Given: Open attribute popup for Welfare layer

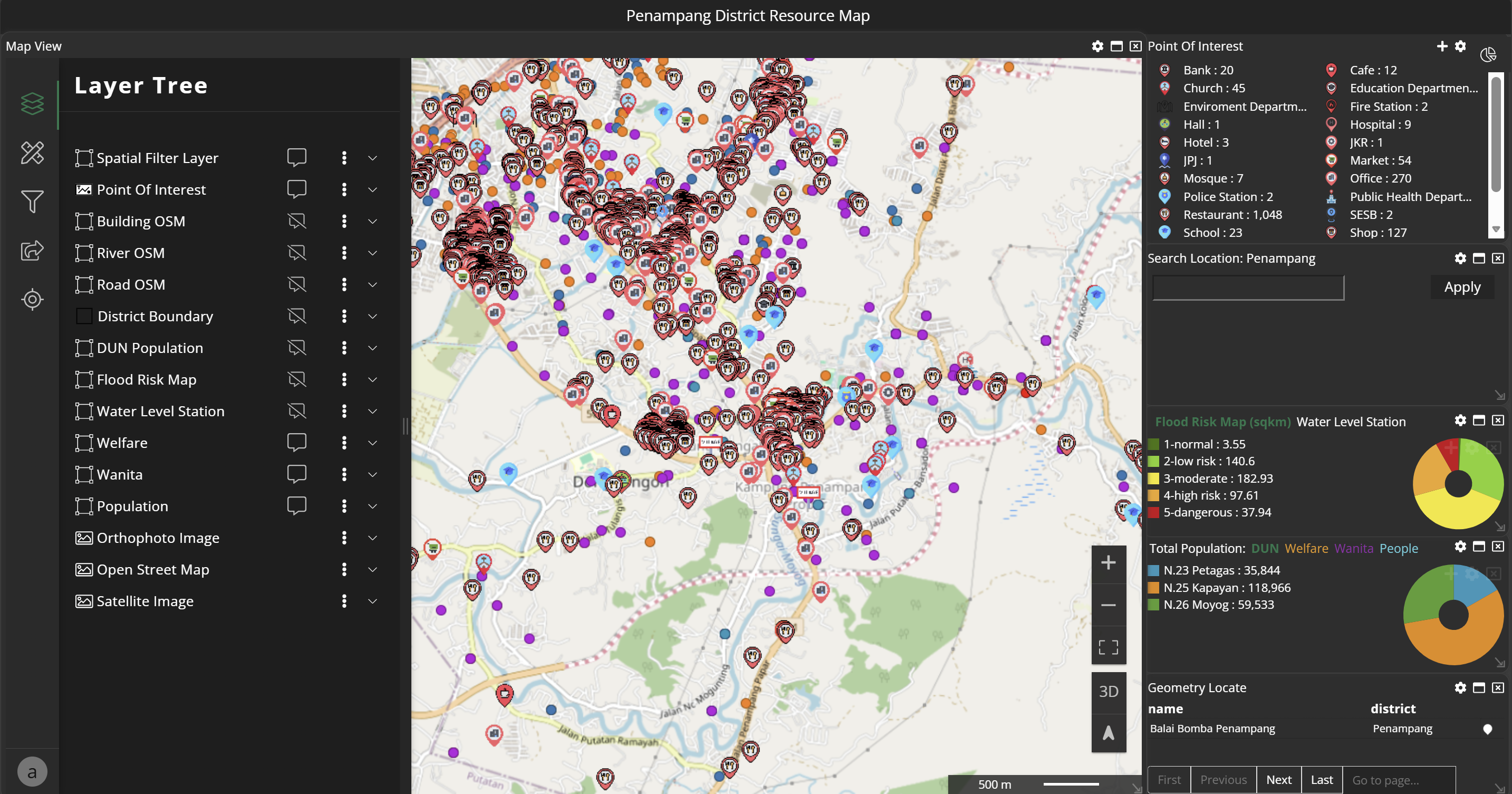Looking at the screenshot, I should pyautogui.click(x=297, y=442).
